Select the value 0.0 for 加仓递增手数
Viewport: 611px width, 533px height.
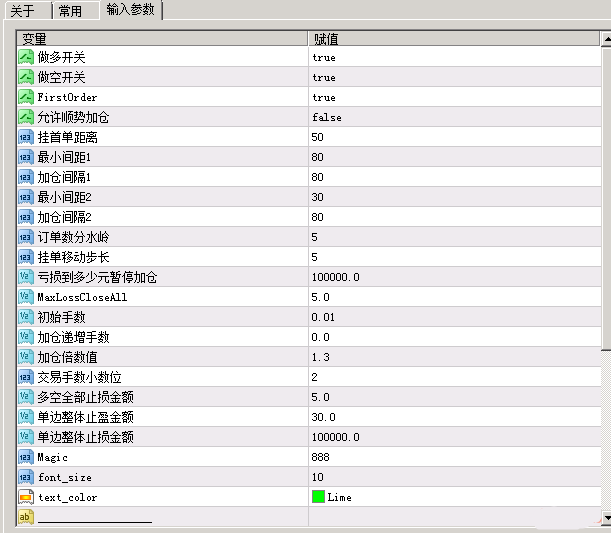coord(320,337)
